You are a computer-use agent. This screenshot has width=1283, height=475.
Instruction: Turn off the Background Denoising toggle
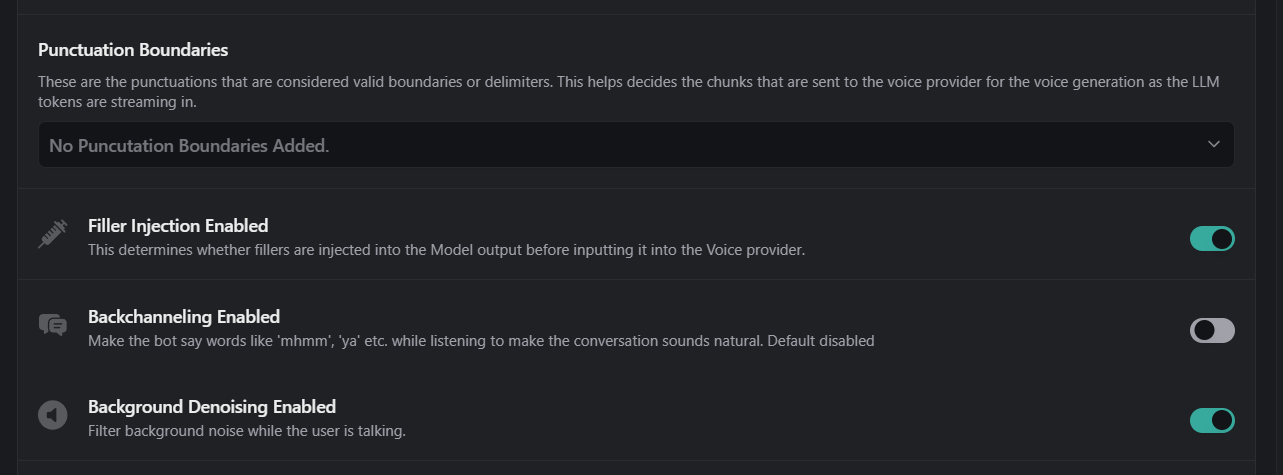[x=1212, y=420]
